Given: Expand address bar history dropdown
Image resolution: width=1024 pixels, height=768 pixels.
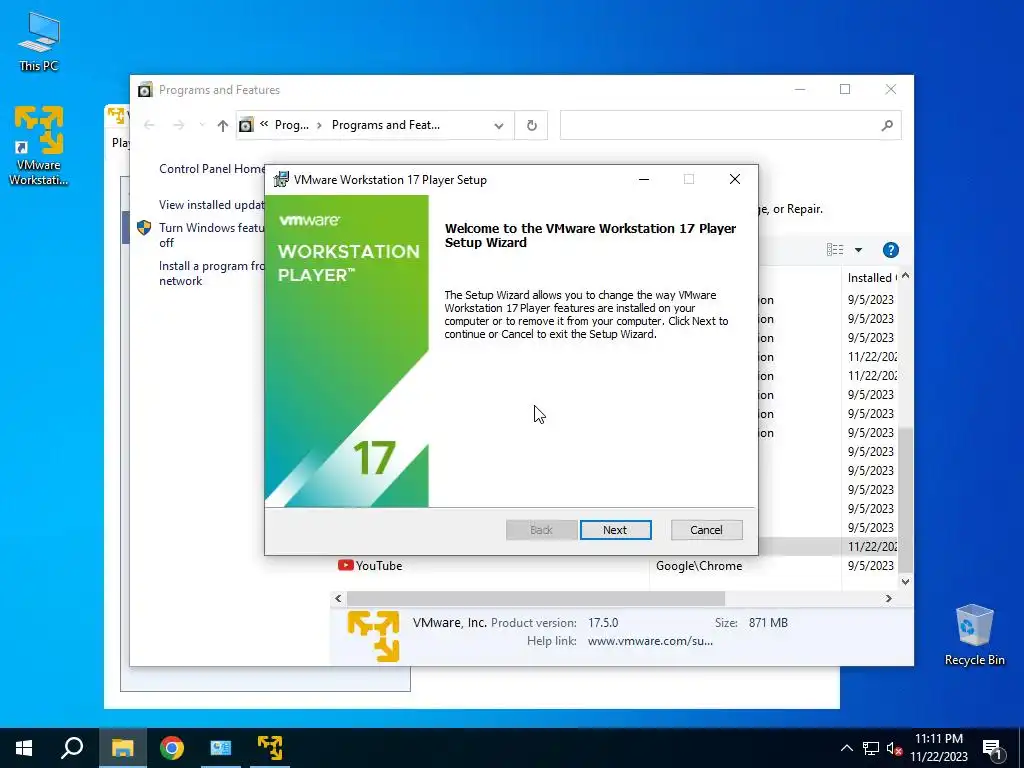Looking at the screenshot, I should pos(499,125).
